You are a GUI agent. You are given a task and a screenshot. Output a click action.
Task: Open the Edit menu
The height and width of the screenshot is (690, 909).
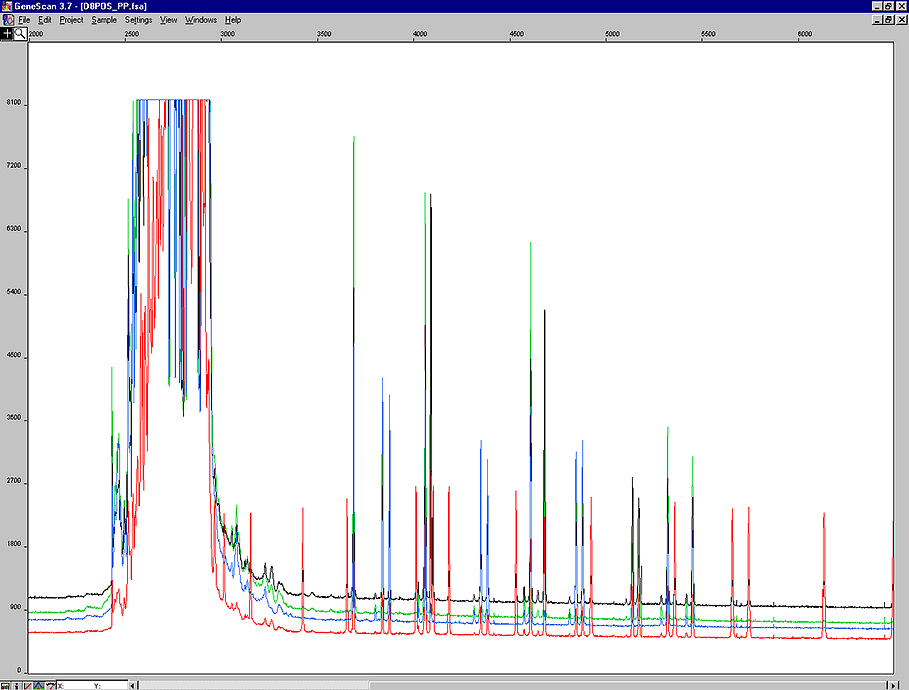click(x=45, y=20)
